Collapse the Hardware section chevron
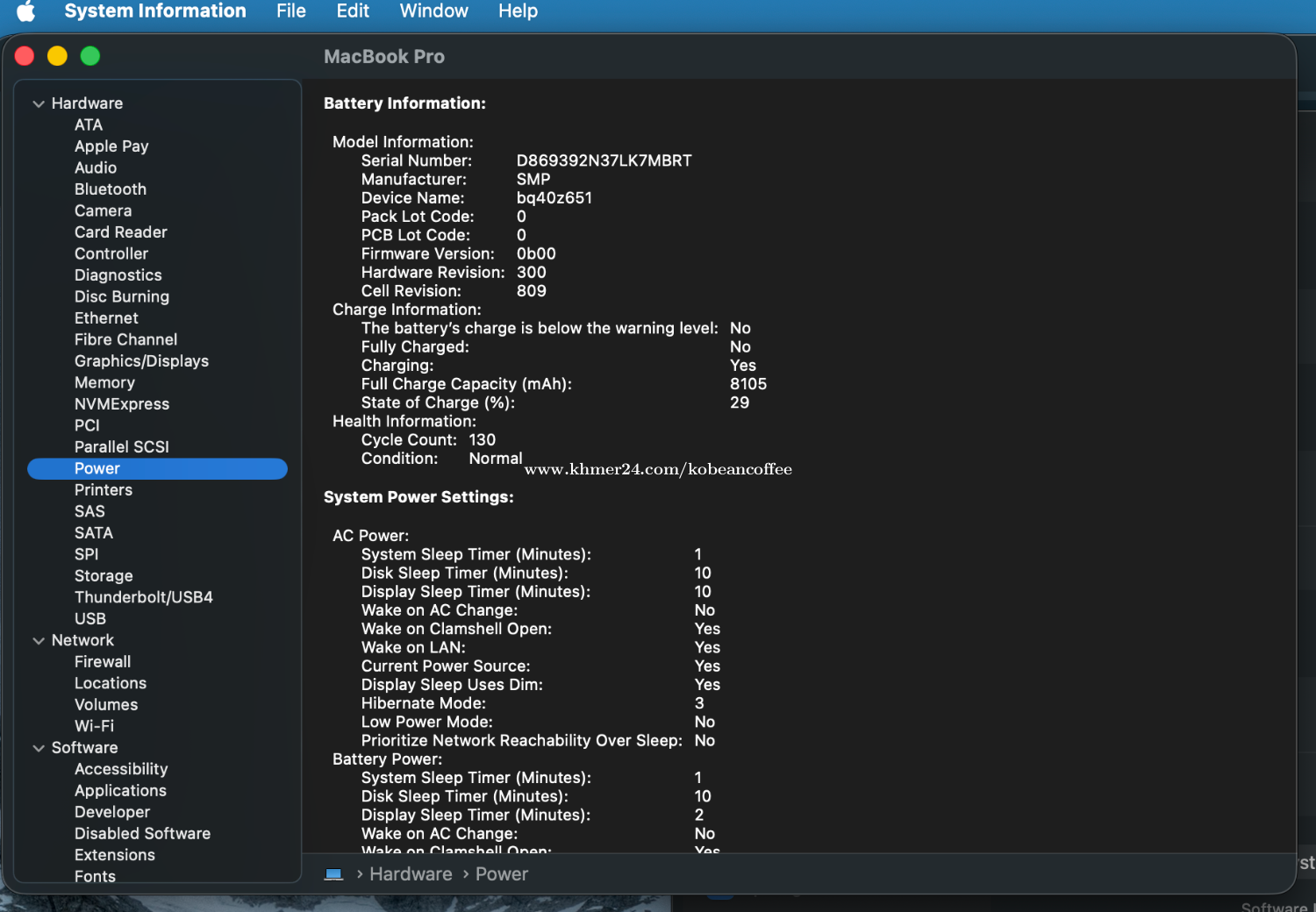 click(x=39, y=103)
